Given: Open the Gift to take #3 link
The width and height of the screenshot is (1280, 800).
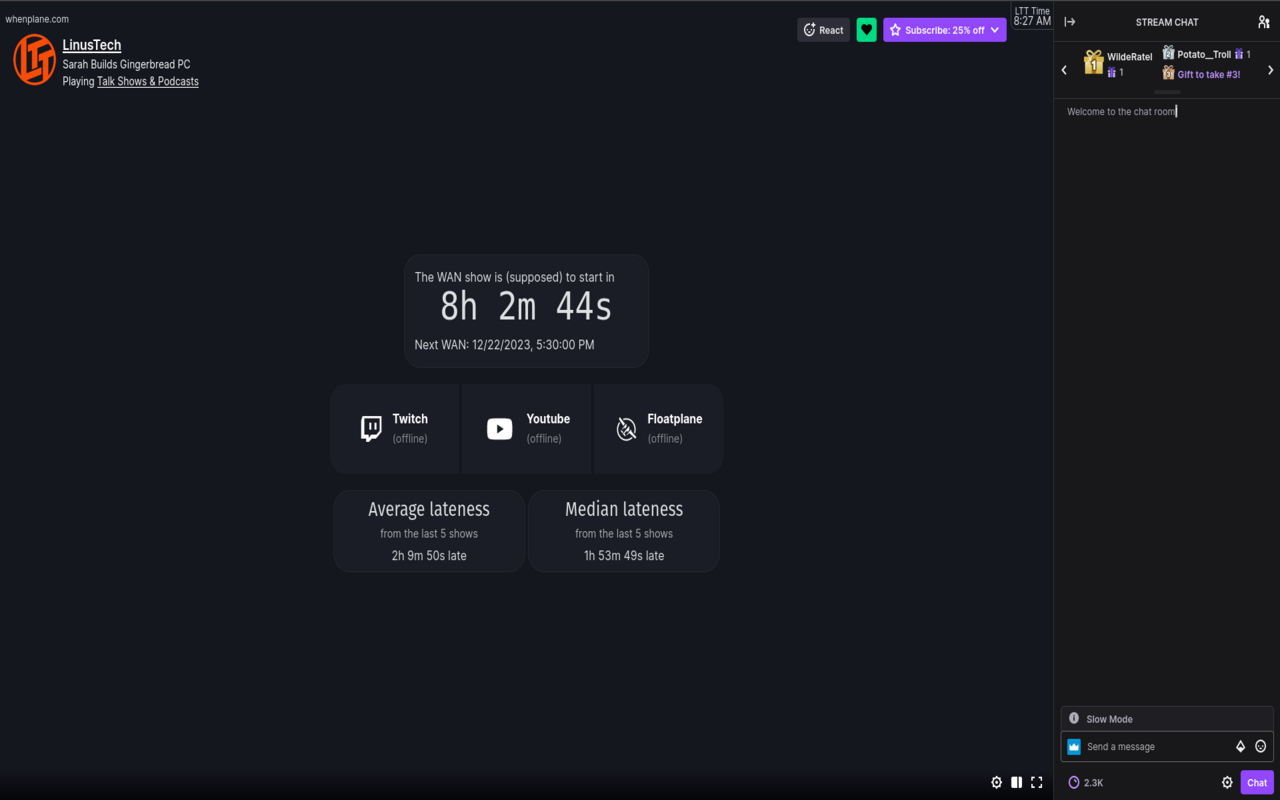Looking at the screenshot, I should tap(1207, 73).
